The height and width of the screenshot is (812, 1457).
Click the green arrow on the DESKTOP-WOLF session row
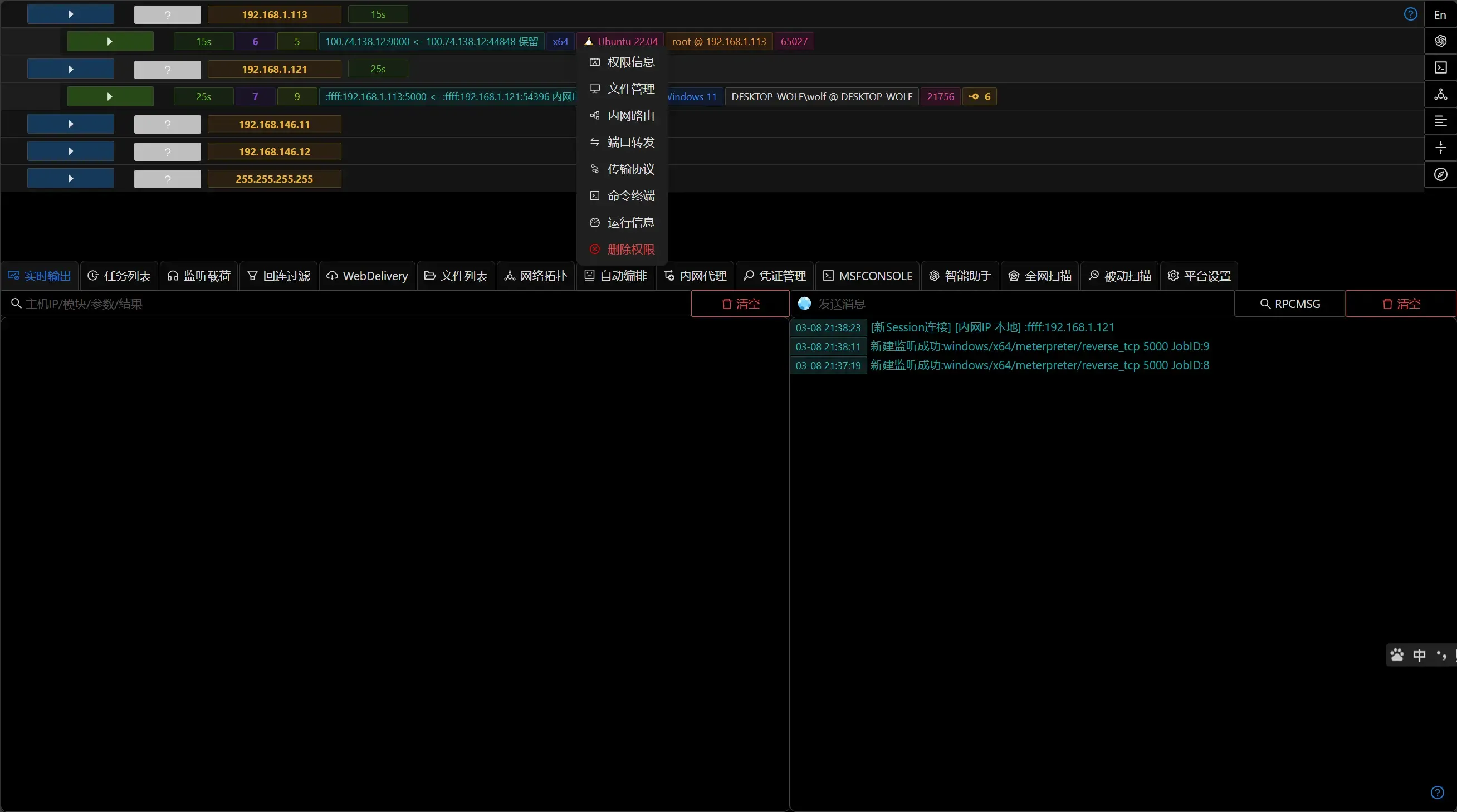(x=110, y=97)
